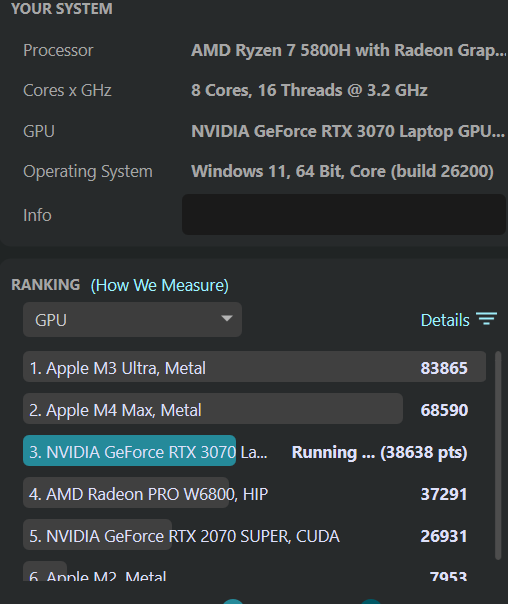Click the Details link
The height and width of the screenshot is (604, 508).
point(445,320)
